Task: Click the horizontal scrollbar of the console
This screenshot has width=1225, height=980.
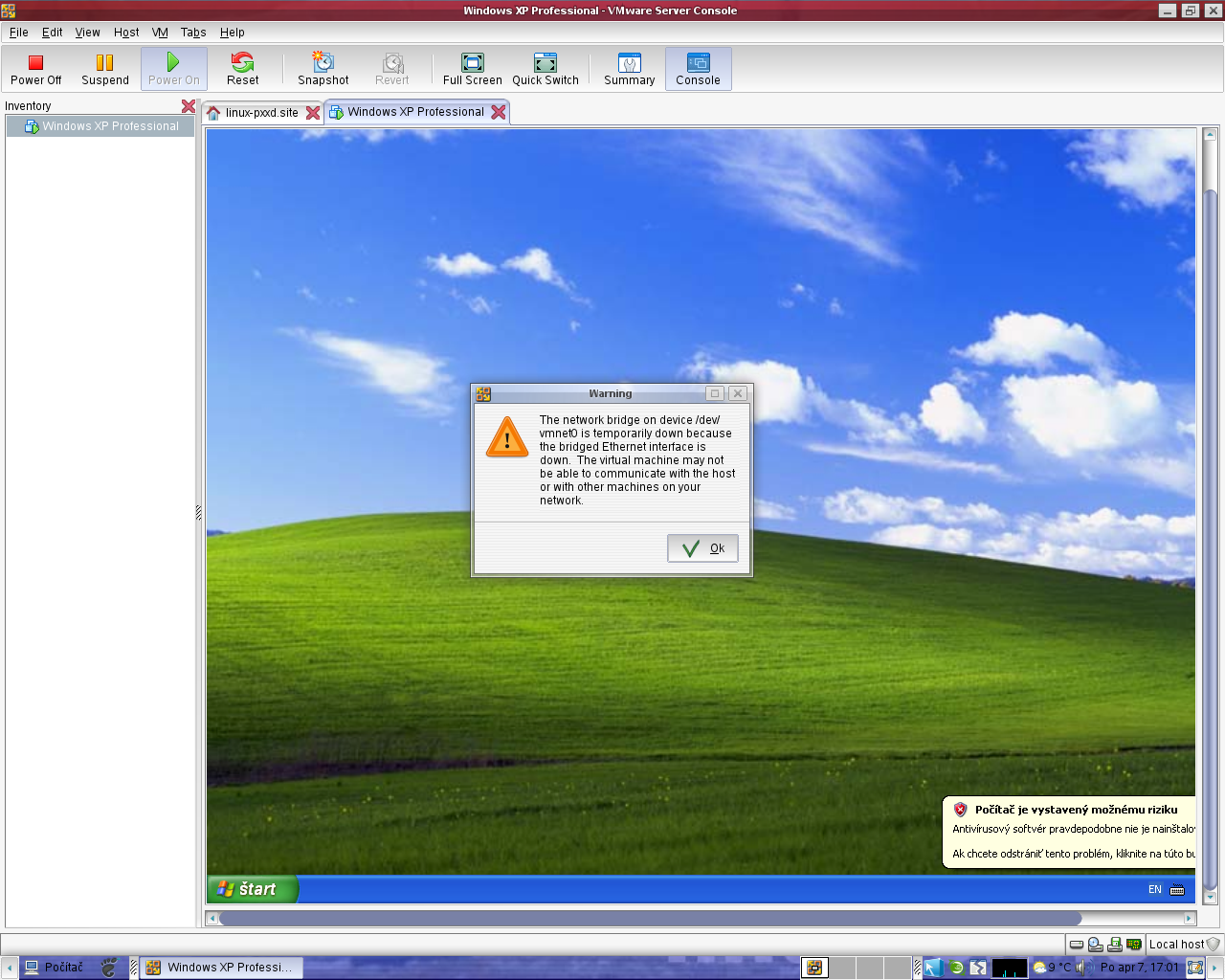Action: click(x=651, y=918)
